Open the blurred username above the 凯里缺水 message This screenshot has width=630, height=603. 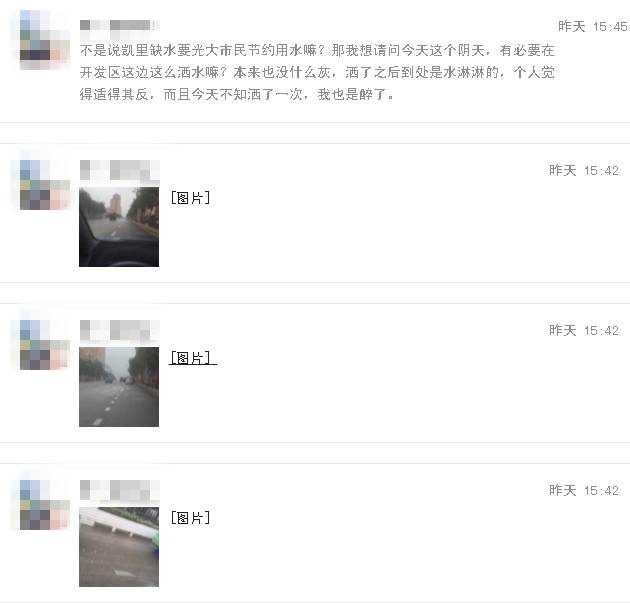coord(119,25)
